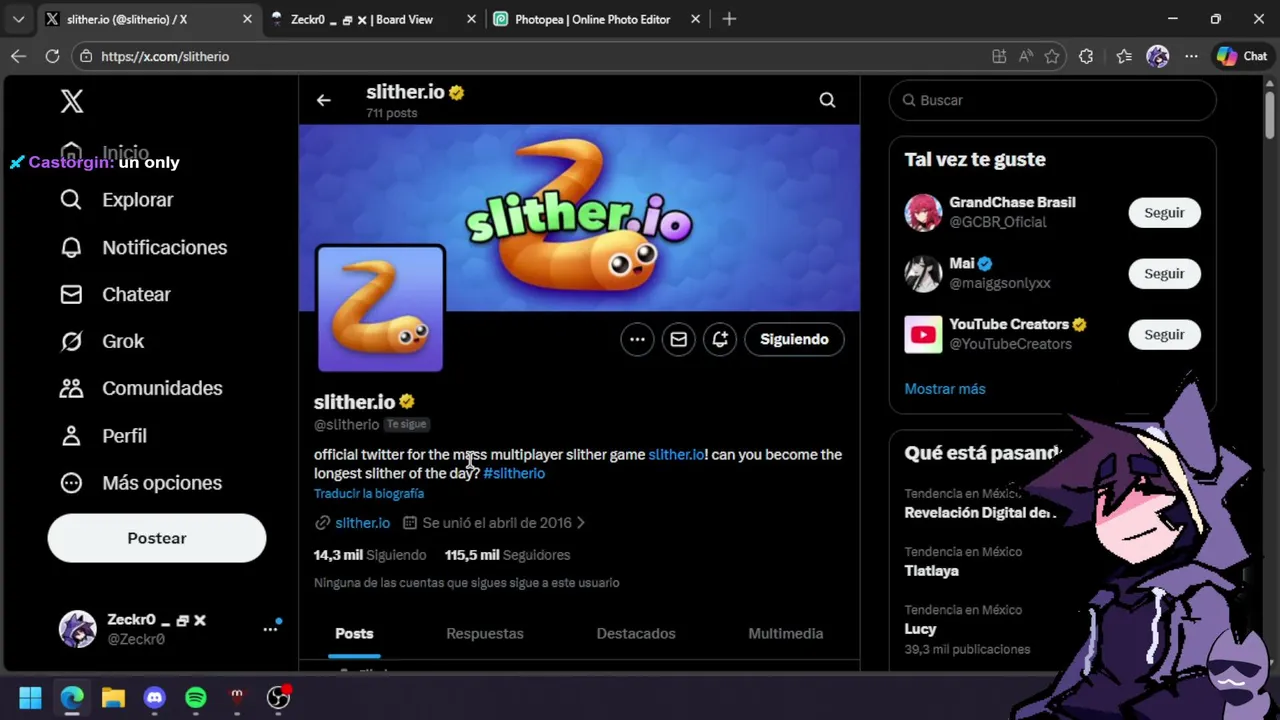Image resolution: width=1280 pixels, height=720 pixels.
Task: Send a message with the envelope icon
Action: (678, 339)
